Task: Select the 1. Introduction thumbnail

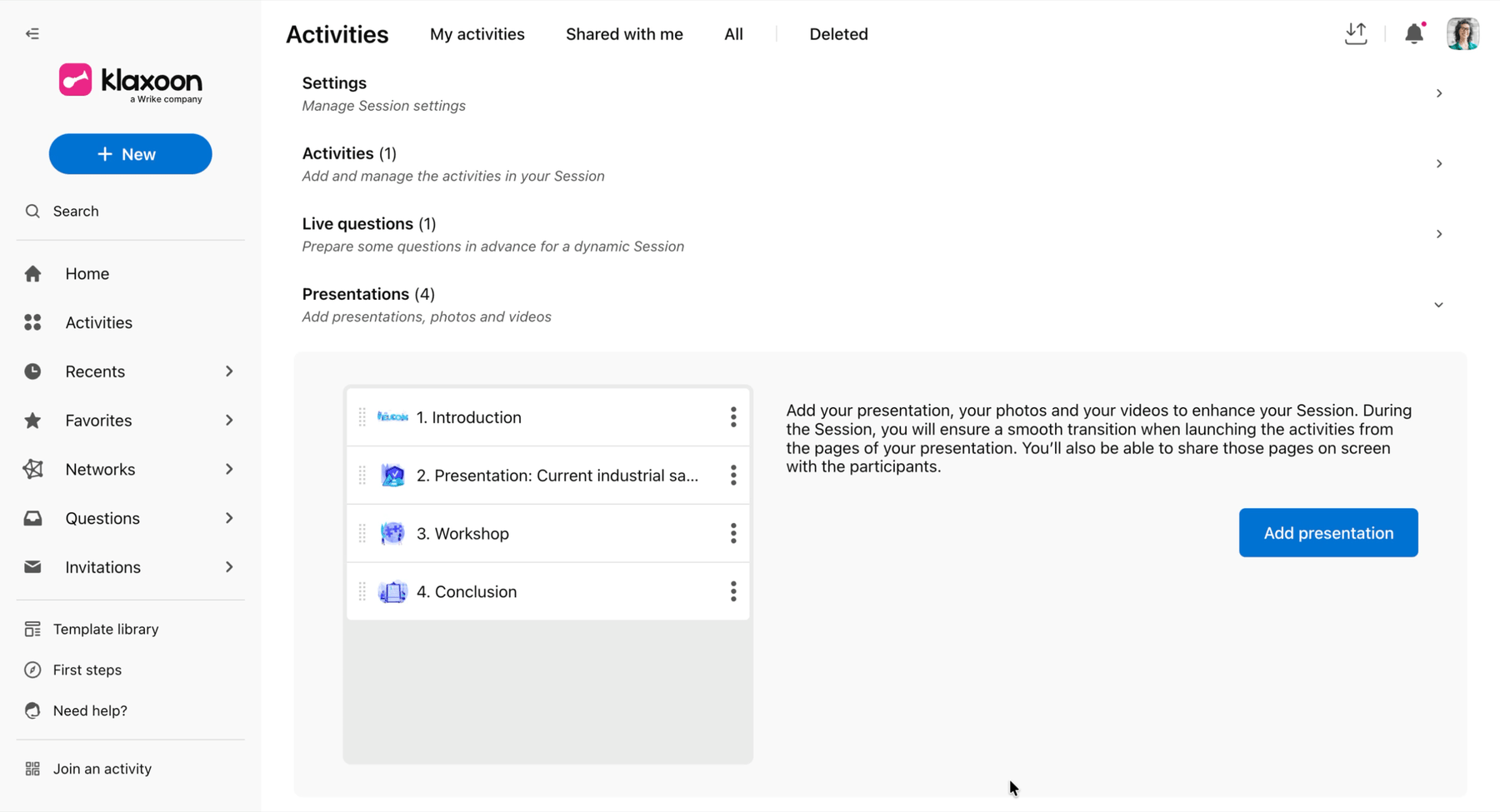Action: point(392,417)
